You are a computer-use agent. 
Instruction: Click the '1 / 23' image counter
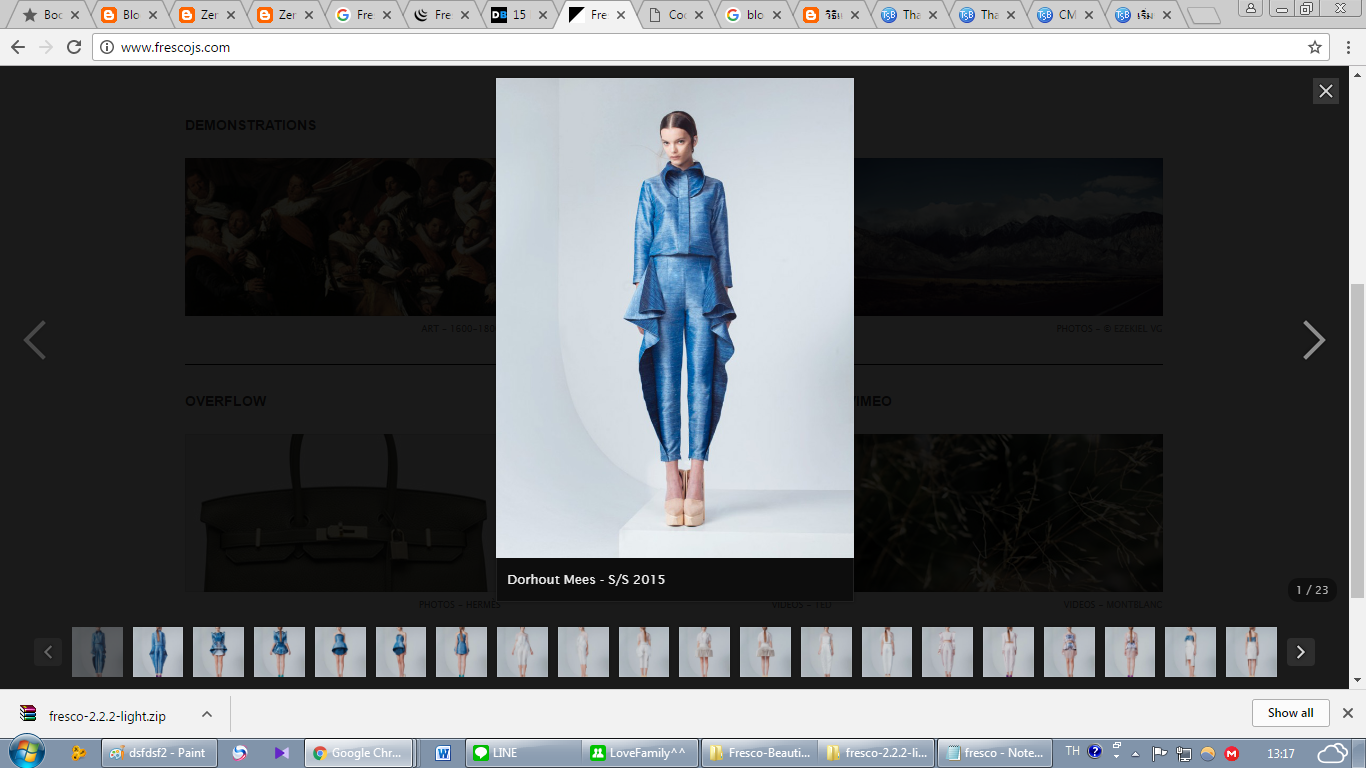1312,590
